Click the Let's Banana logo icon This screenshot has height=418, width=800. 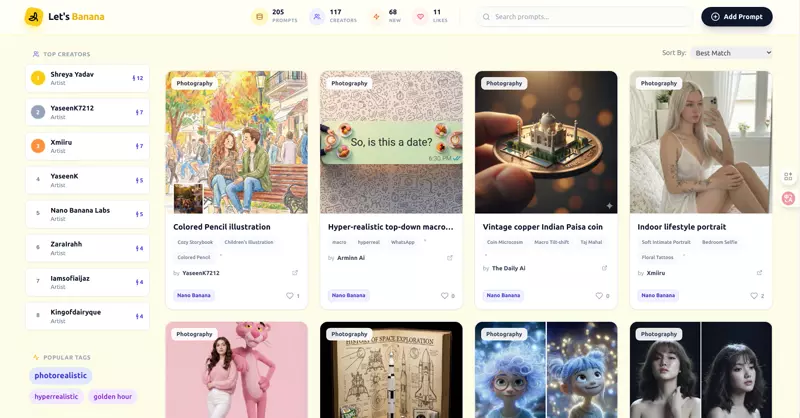pos(34,17)
